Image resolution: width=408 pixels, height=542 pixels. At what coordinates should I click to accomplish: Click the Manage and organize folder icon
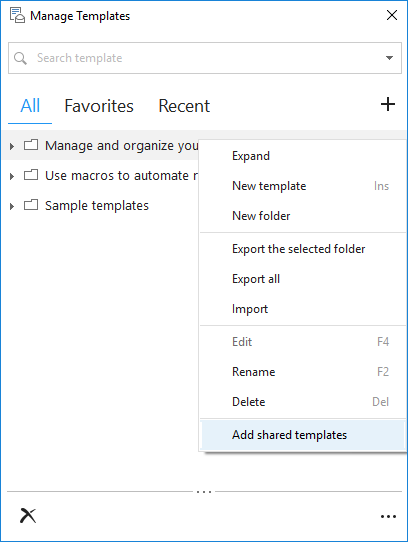point(31,145)
